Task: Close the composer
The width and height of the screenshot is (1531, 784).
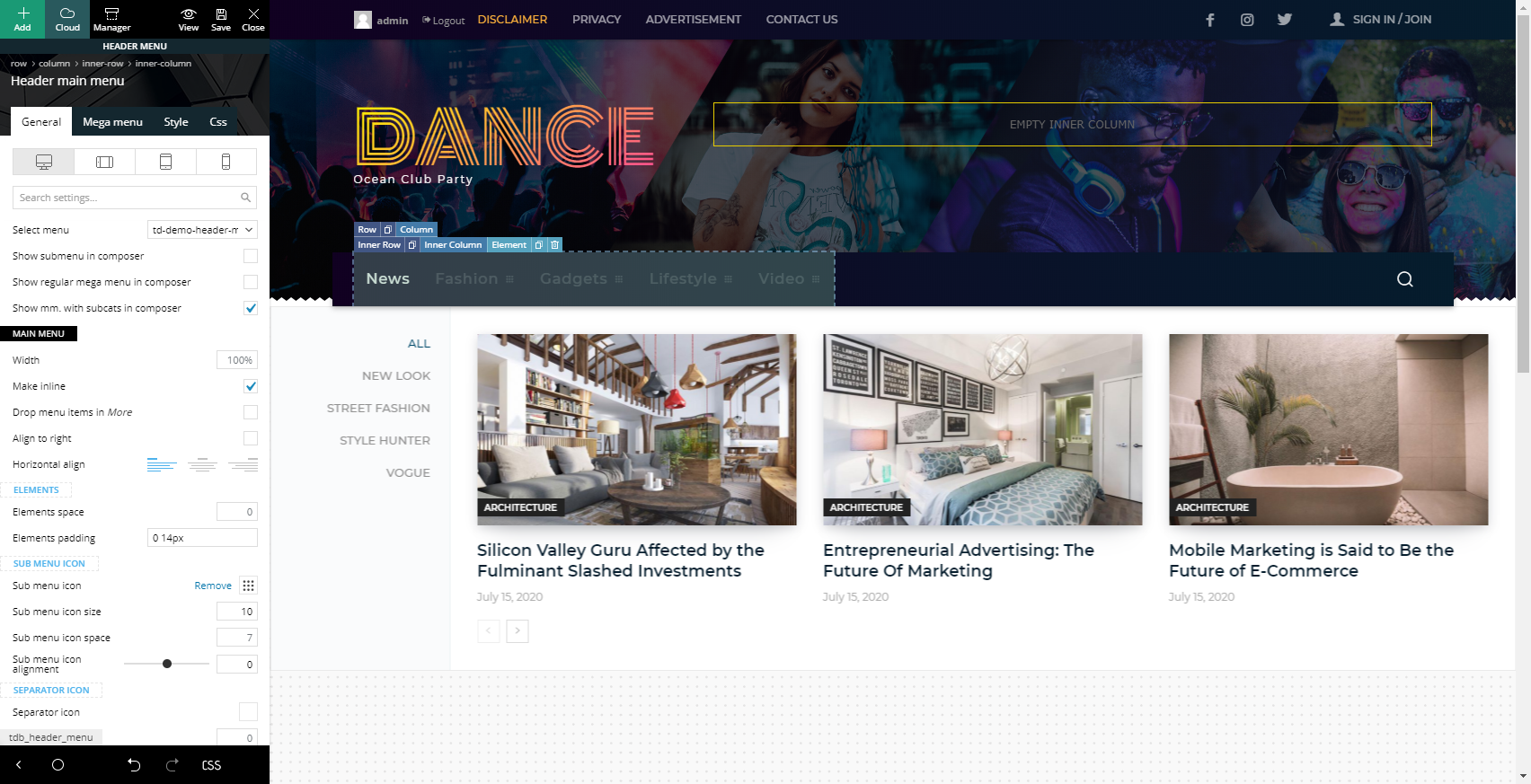Action: point(253,19)
